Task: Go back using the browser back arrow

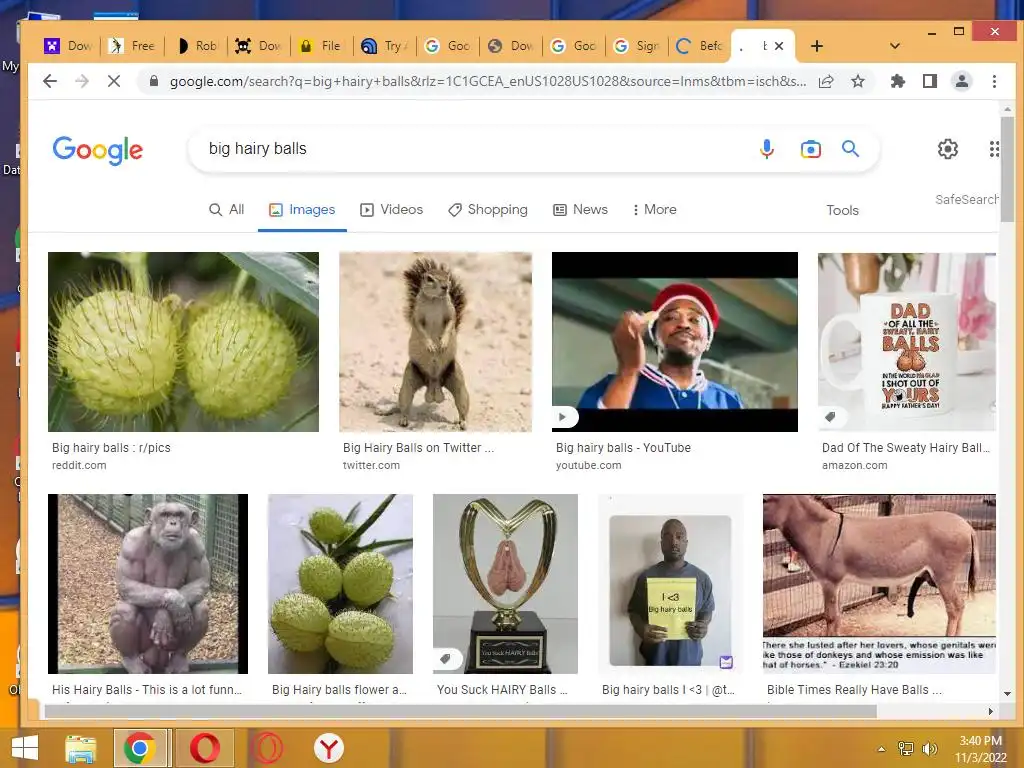Action: 50,81
